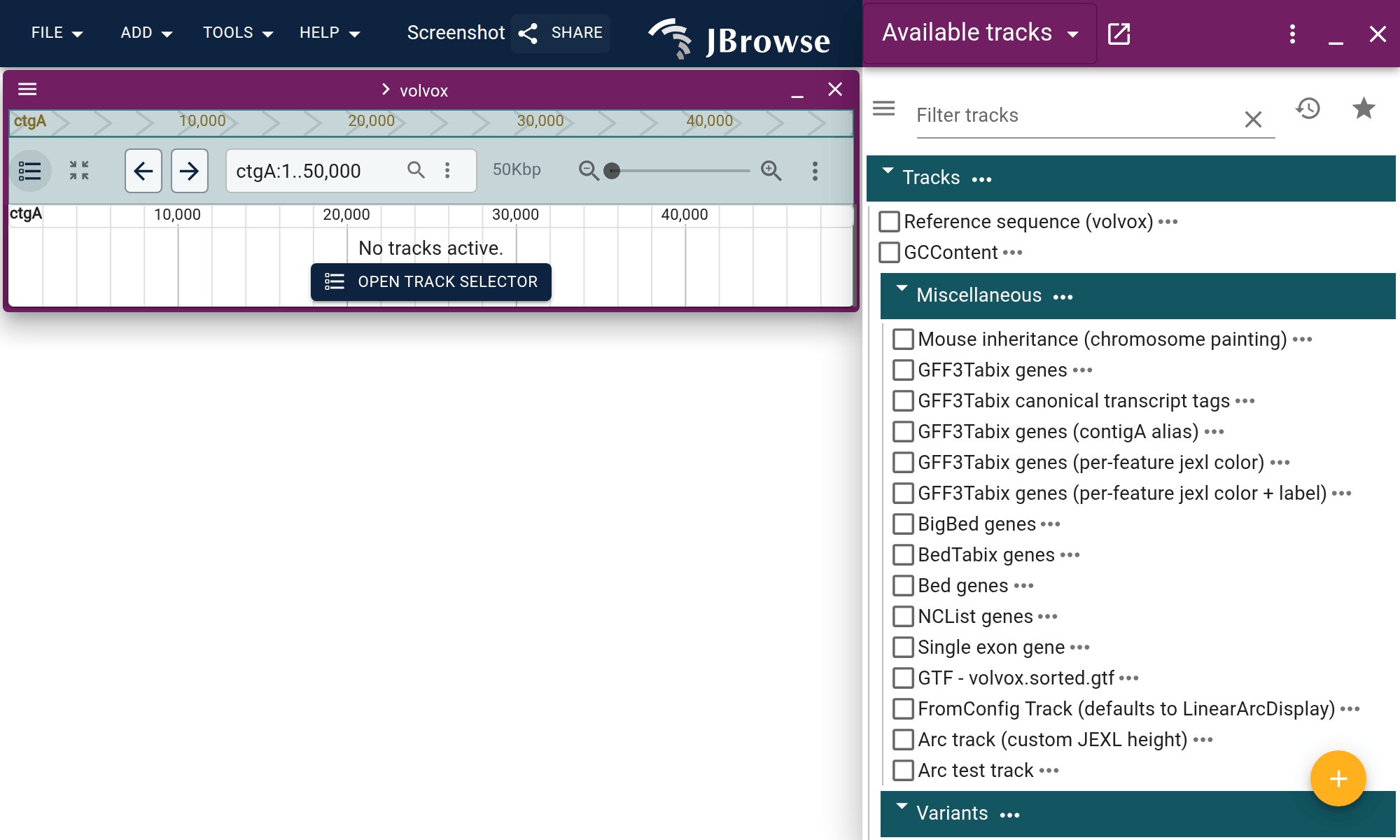Check Bed genes track

903,586
